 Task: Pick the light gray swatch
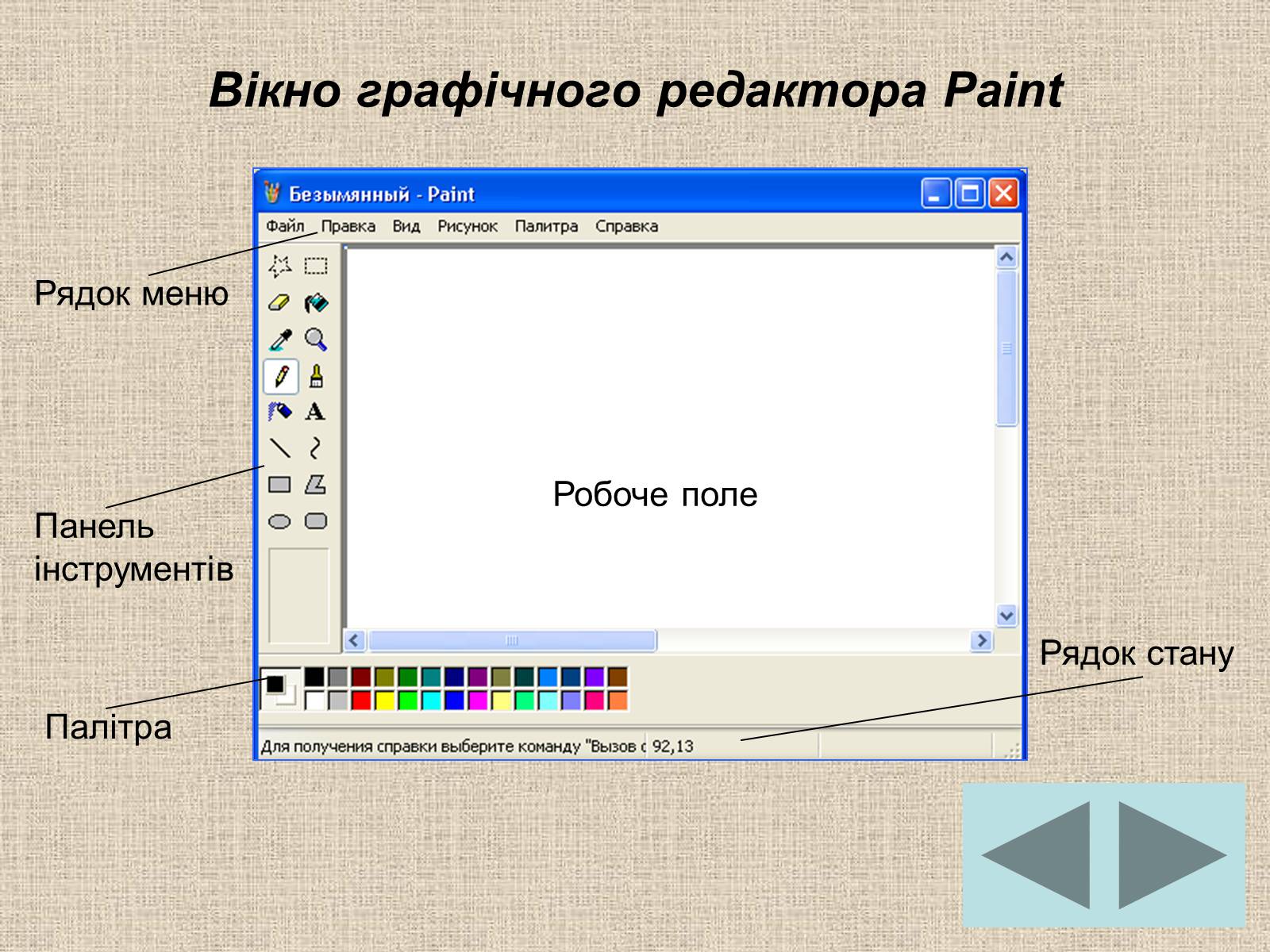[x=338, y=700]
